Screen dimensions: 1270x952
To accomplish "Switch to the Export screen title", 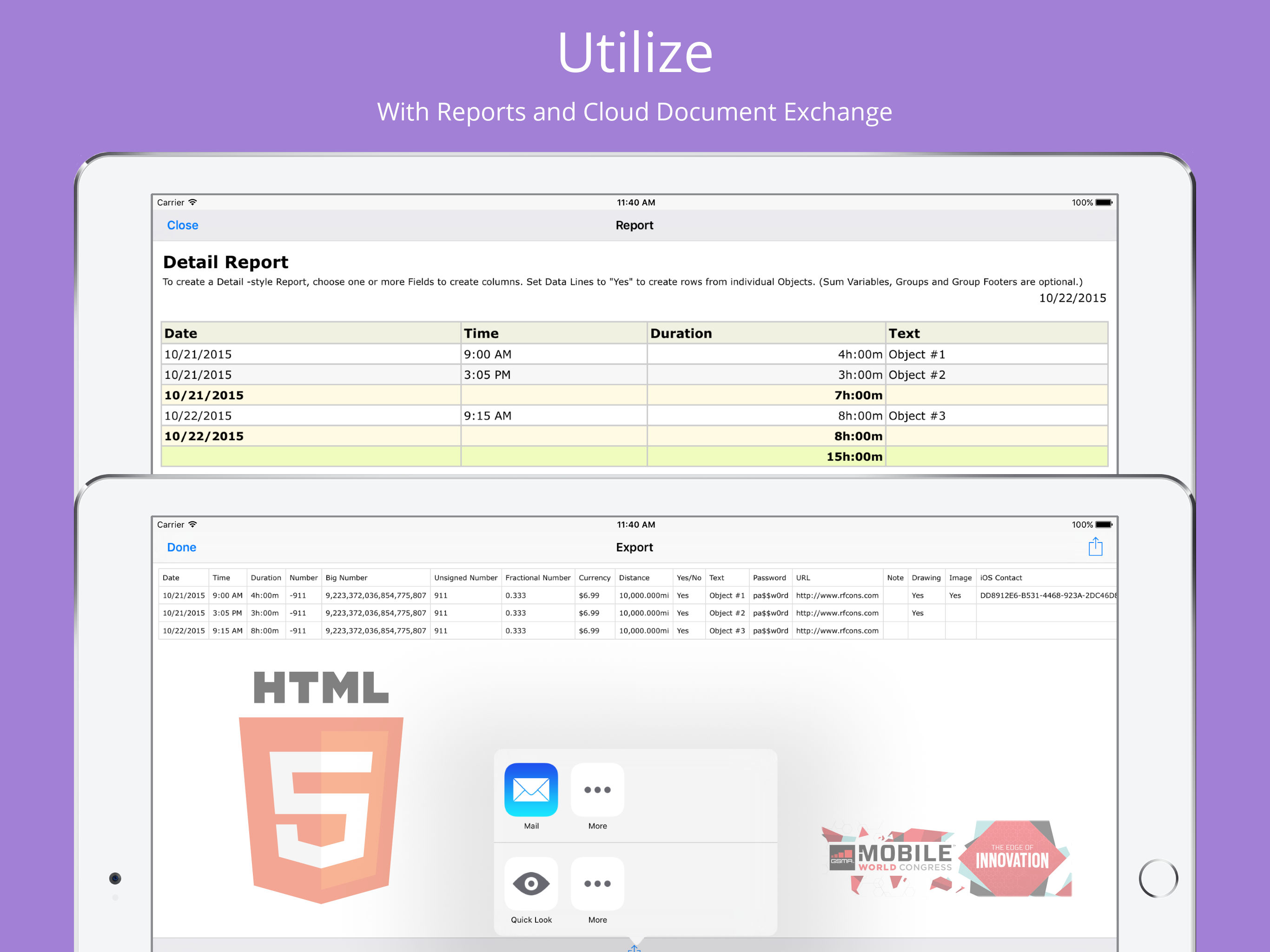I will tap(635, 547).
